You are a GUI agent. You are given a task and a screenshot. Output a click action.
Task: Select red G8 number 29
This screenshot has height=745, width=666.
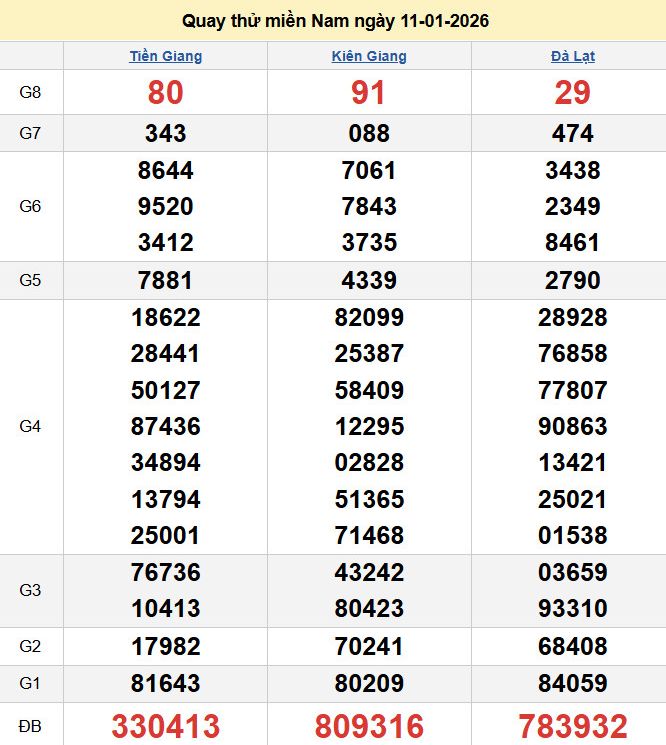[x=572, y=93]
